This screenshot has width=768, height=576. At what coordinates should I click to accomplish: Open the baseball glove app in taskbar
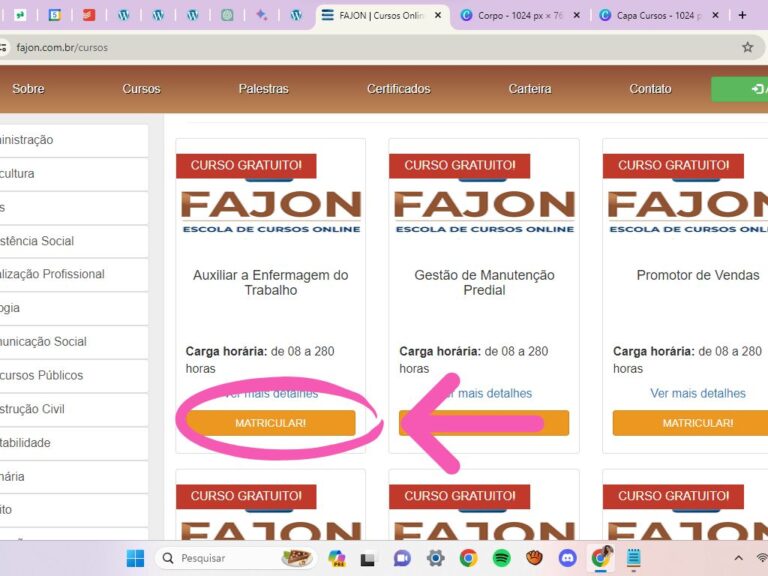click(534, 558)
